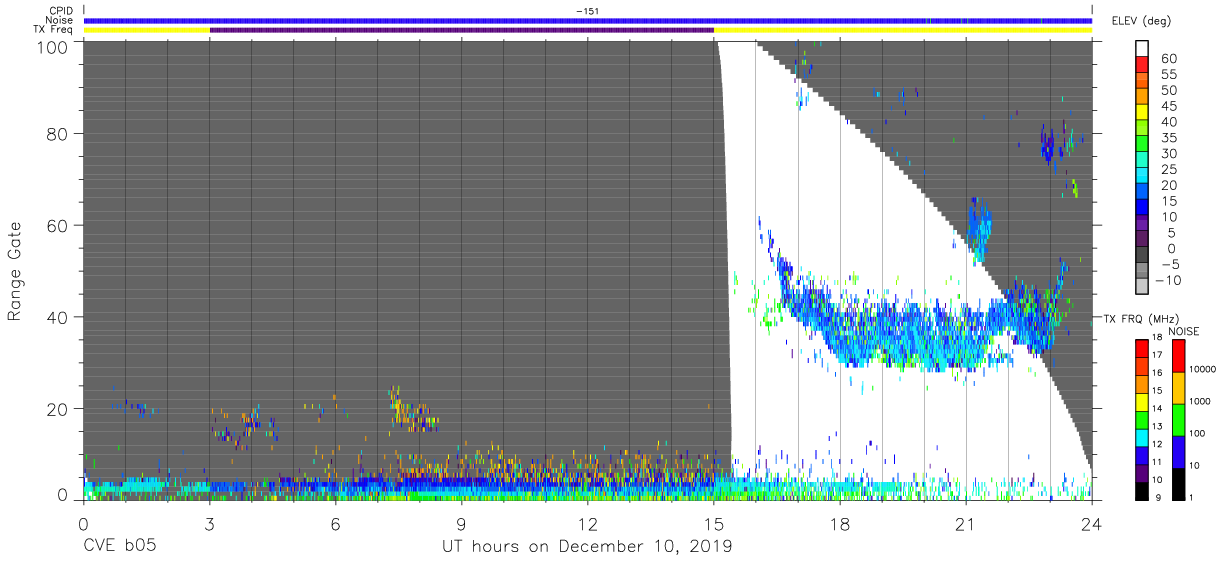Select the green 30–35 elevation color band

click(1143, 145)
